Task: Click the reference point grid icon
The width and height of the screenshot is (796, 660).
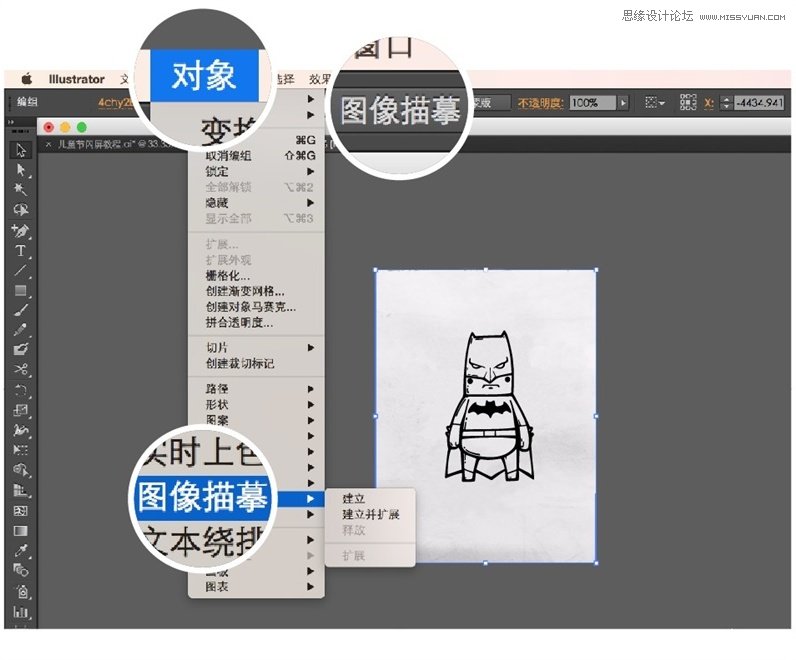Action: tap(688, 103)
